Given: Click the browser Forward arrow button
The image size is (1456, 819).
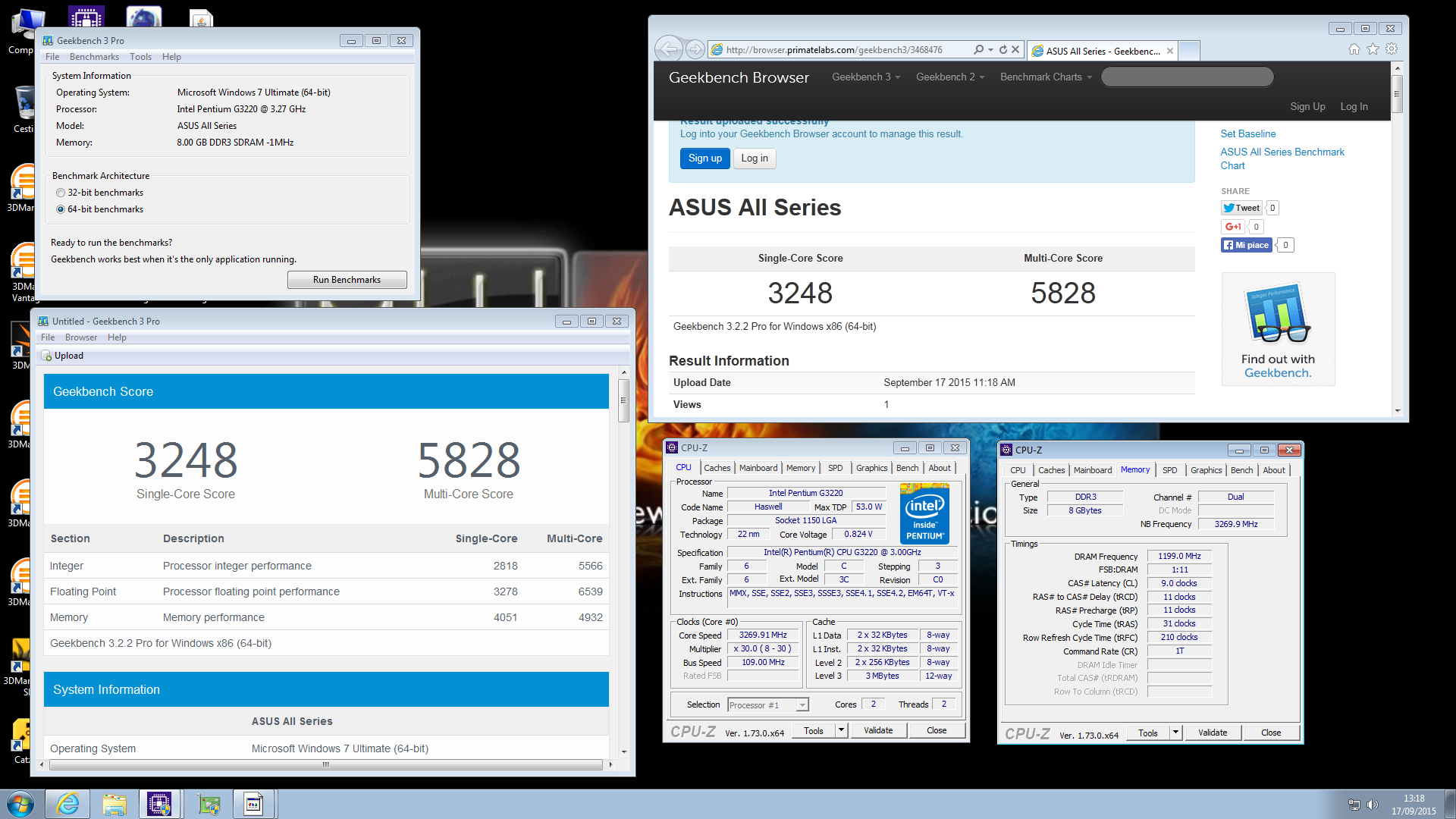Looking at the screenshot, I should 695,50.
